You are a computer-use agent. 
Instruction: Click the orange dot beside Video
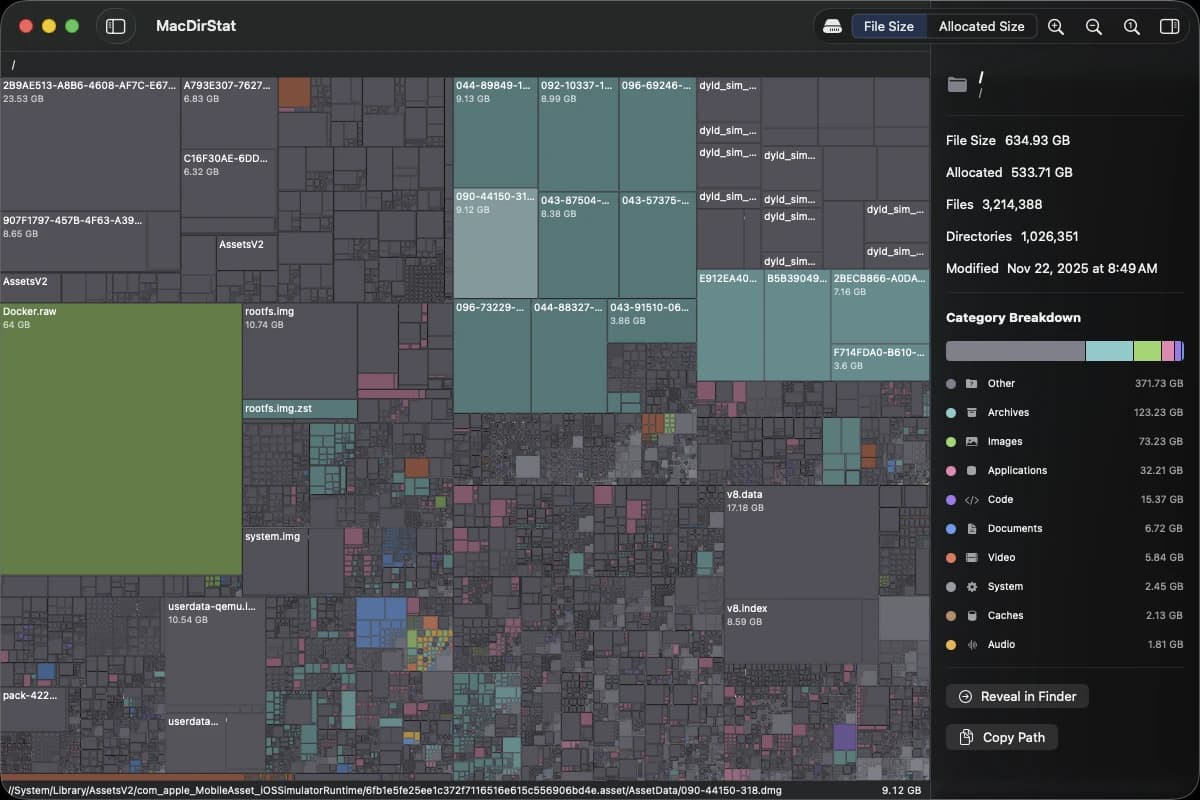click(x=950, y=558)
